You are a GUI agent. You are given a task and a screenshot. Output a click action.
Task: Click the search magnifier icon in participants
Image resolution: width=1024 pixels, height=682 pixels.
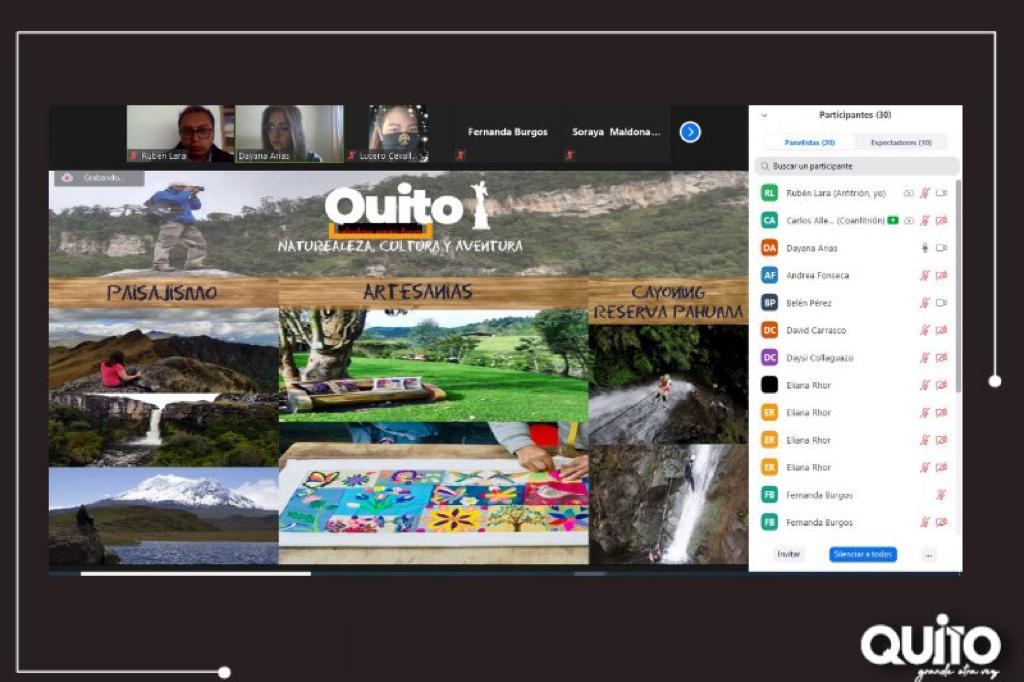click(765, 166)
